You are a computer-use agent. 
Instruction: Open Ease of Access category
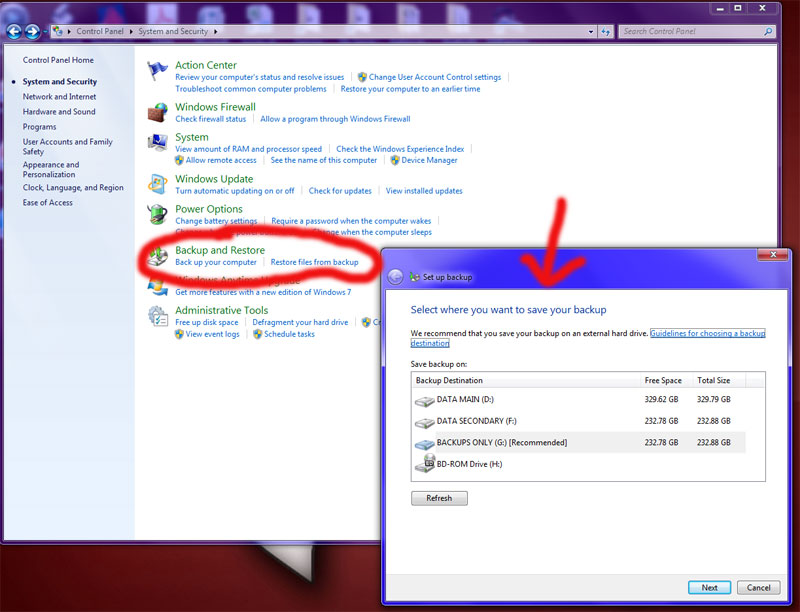pos(47,202)
